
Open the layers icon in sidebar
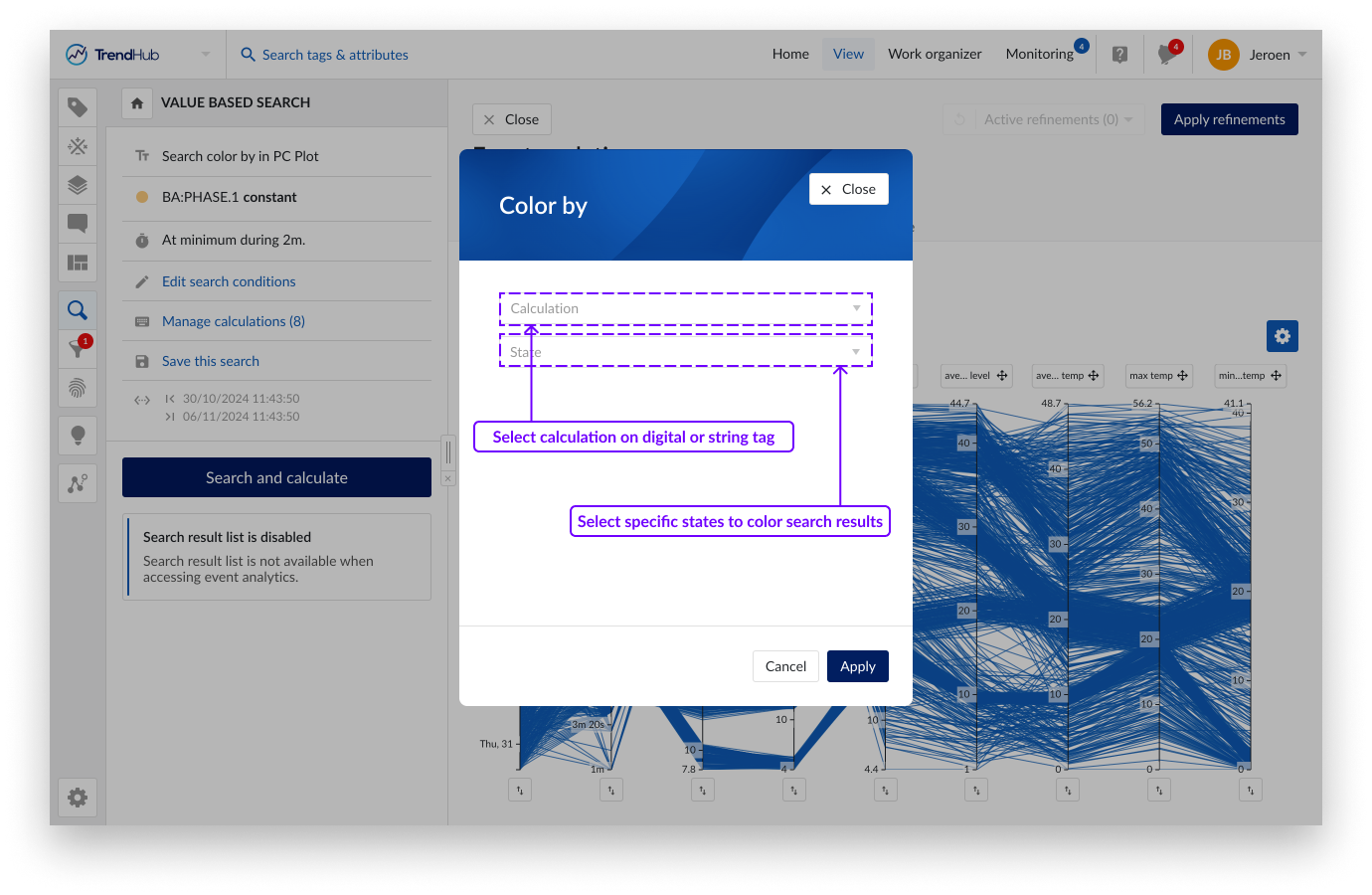(x=78, y=185)
